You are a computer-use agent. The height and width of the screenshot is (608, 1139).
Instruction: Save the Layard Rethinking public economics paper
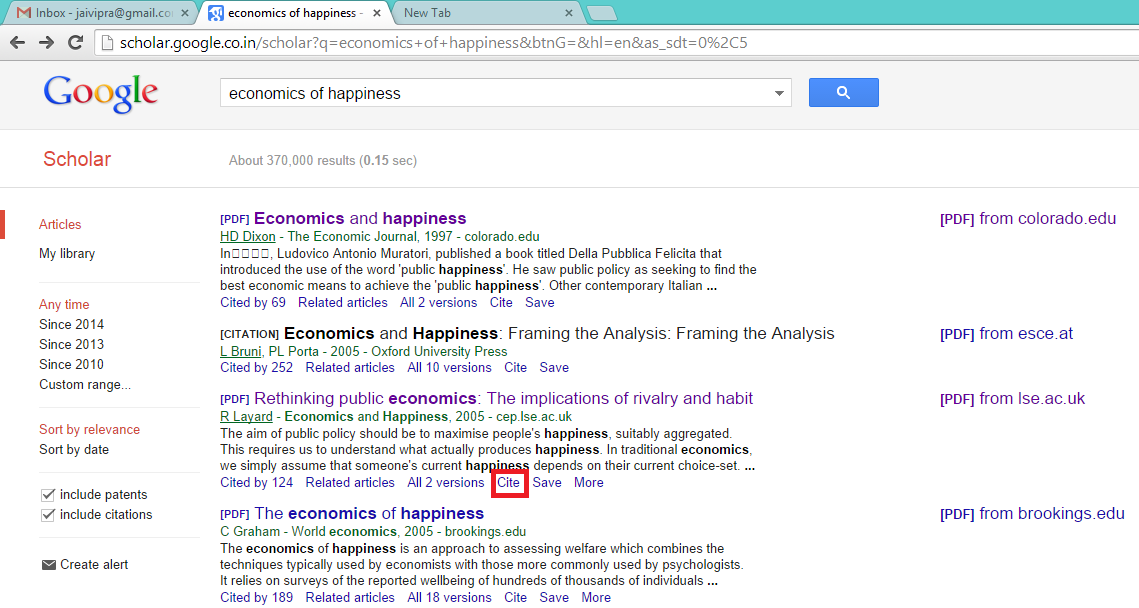[547, 482]
